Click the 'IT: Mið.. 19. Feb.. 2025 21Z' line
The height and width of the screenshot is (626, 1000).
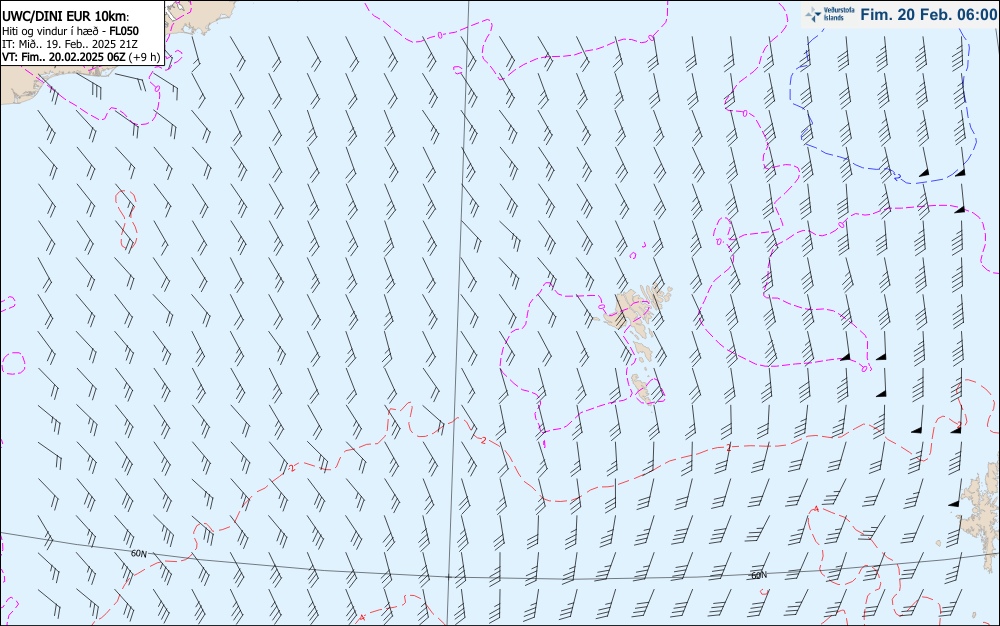[x=71, y=44]
